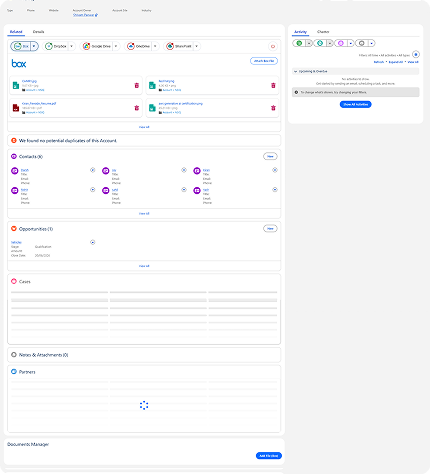Select the Dropbox provider icon
This screenshot has width=431, height=475.
point(49,46)
